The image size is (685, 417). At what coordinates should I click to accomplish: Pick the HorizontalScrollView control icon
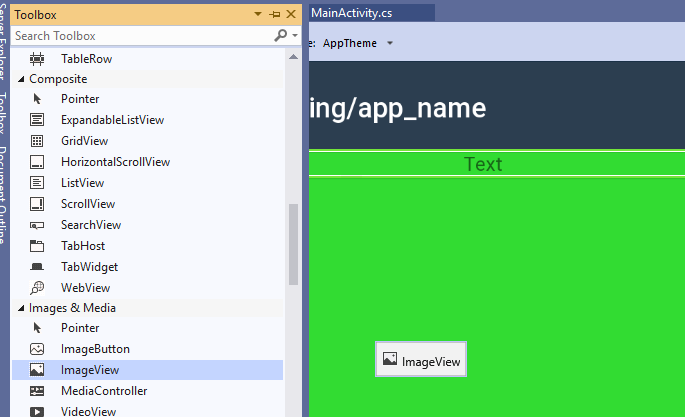coord(37,162)
